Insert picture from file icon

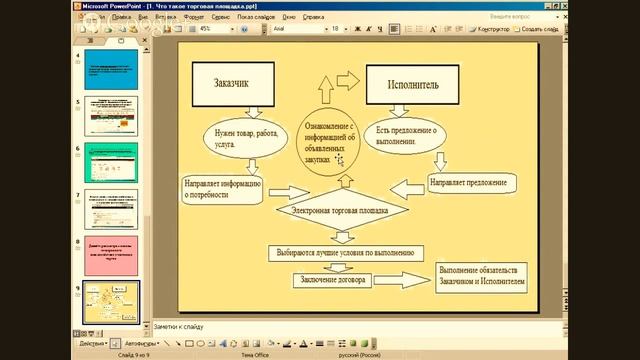coord(256,344)
